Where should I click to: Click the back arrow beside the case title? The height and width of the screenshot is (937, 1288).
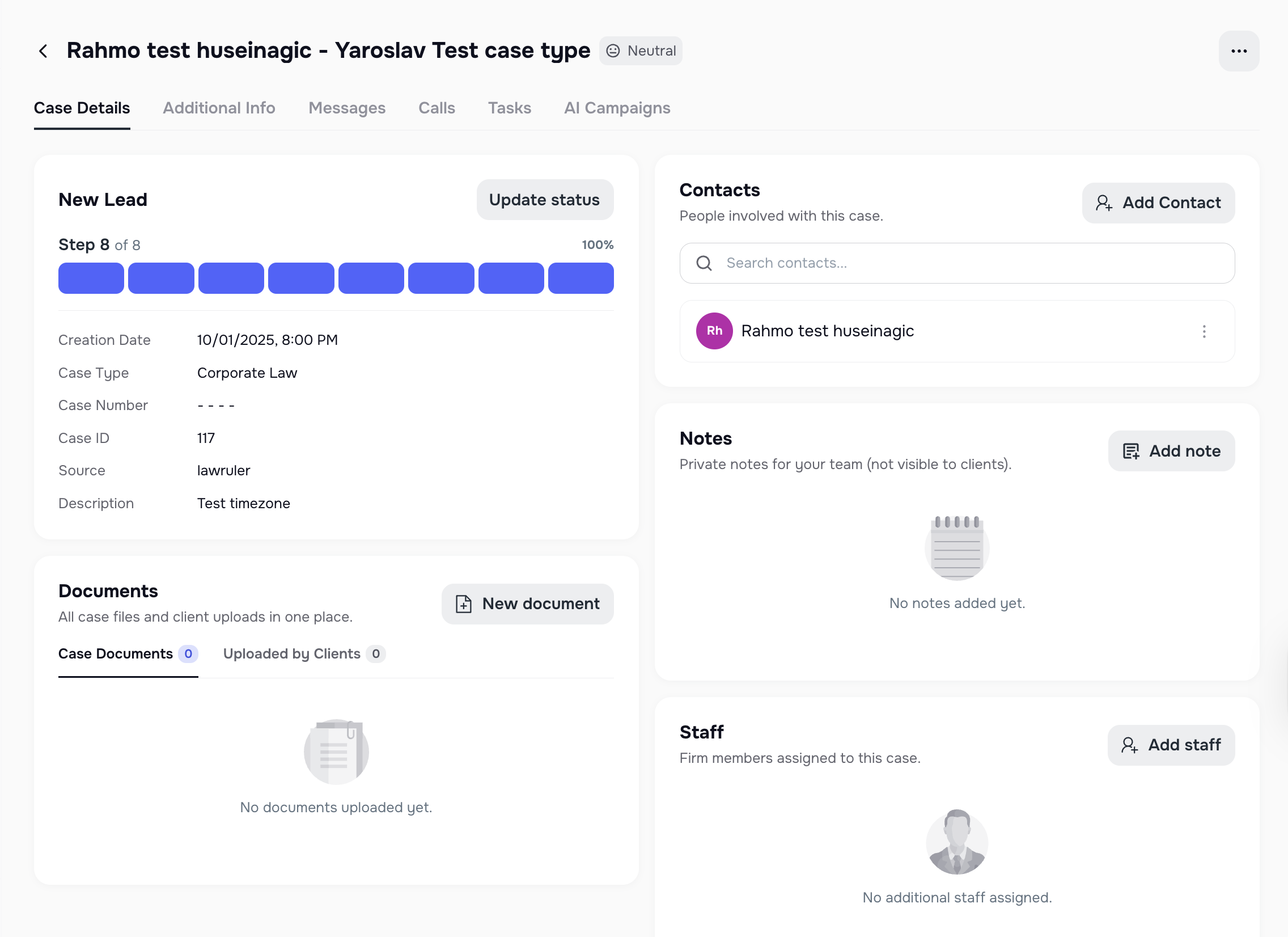44,50
